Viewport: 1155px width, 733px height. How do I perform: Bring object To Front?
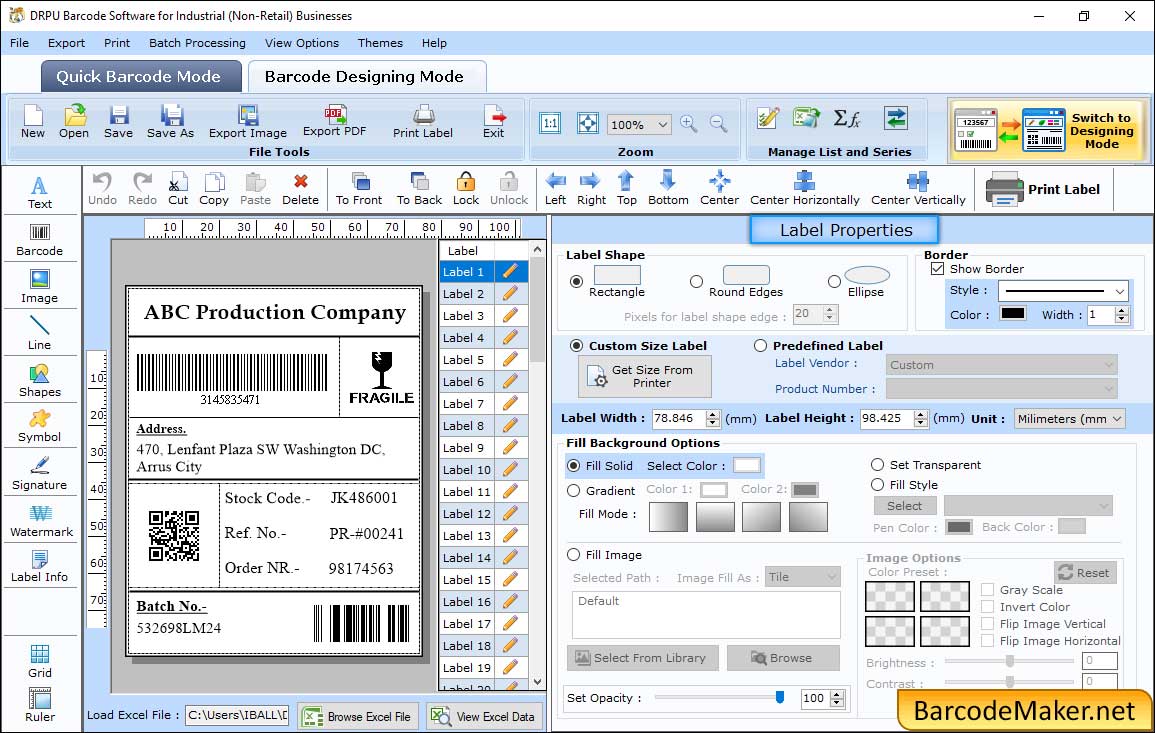point(359,189)
